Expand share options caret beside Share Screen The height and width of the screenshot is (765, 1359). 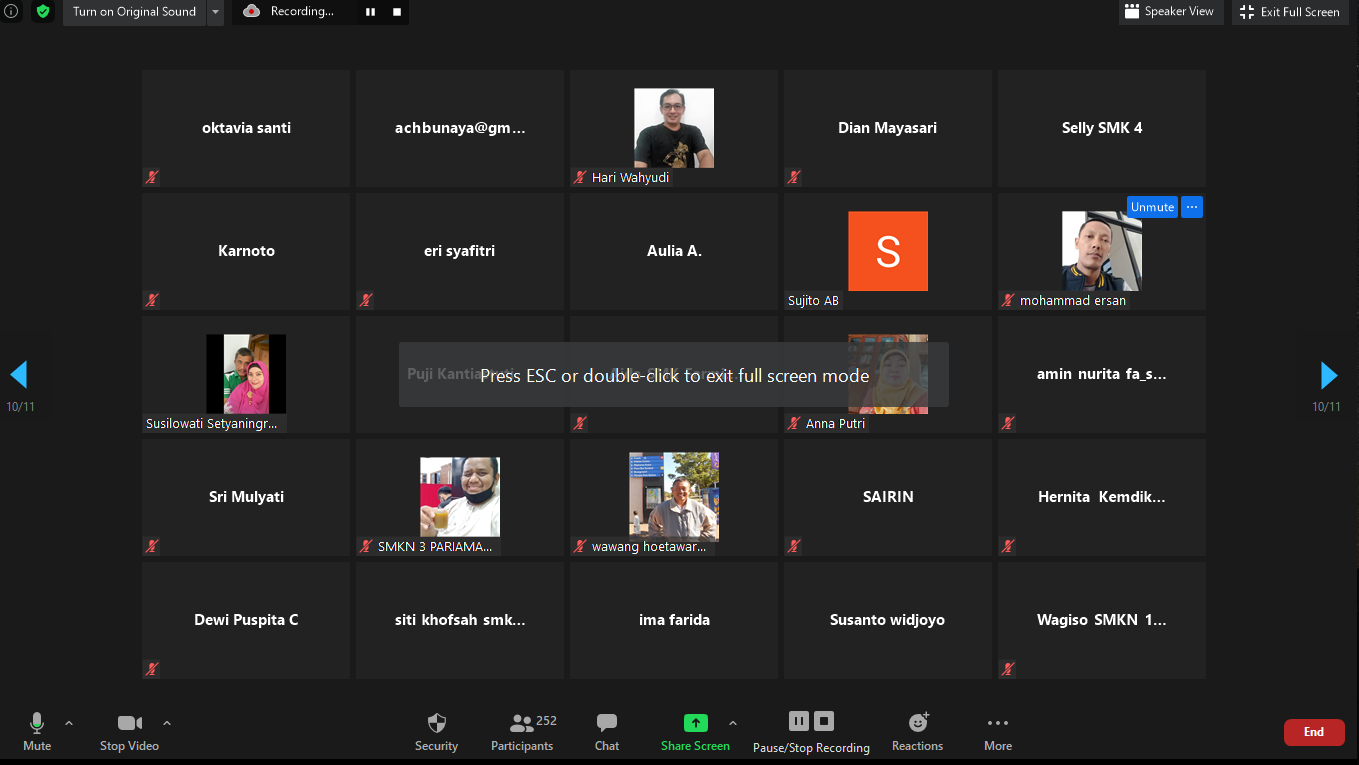[733, 723]
